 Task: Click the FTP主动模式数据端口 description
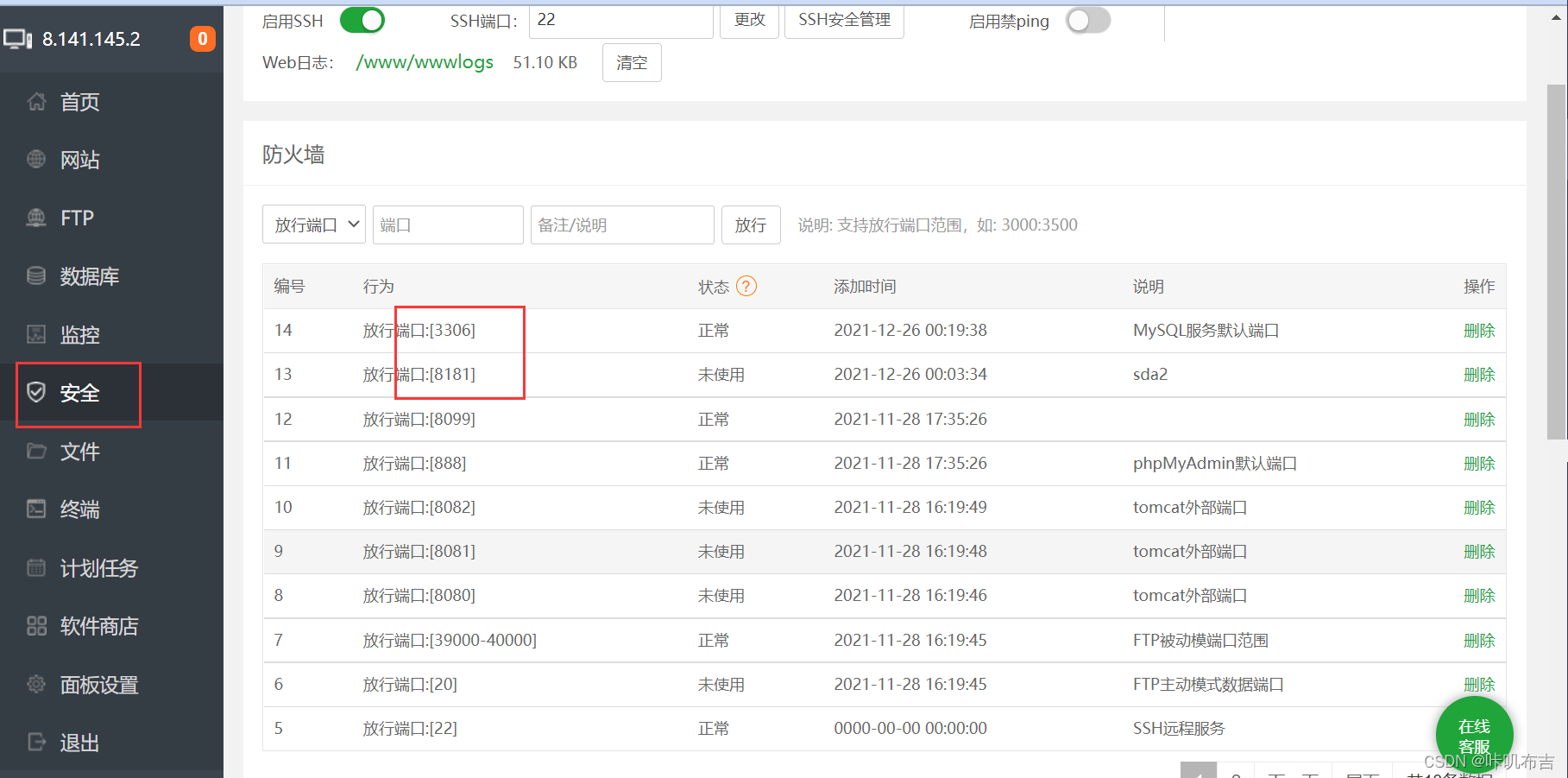pos(1208,685)
